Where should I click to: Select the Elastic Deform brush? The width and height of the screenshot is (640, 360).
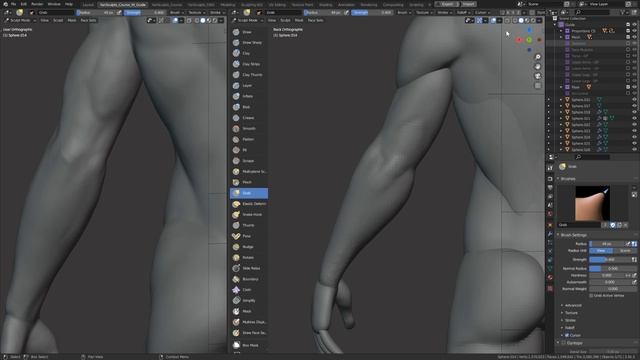click(x=249, y=204)
